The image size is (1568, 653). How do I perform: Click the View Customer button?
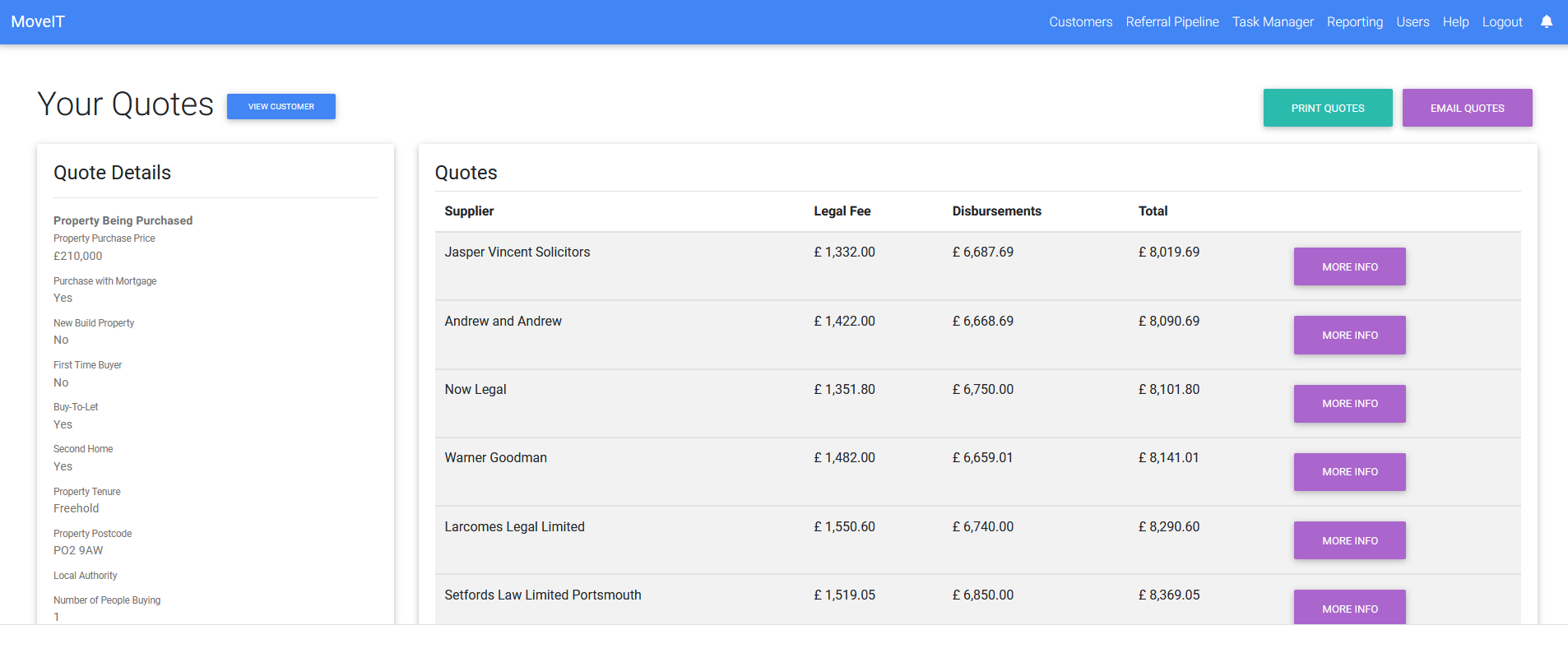(x=281, y=106)
